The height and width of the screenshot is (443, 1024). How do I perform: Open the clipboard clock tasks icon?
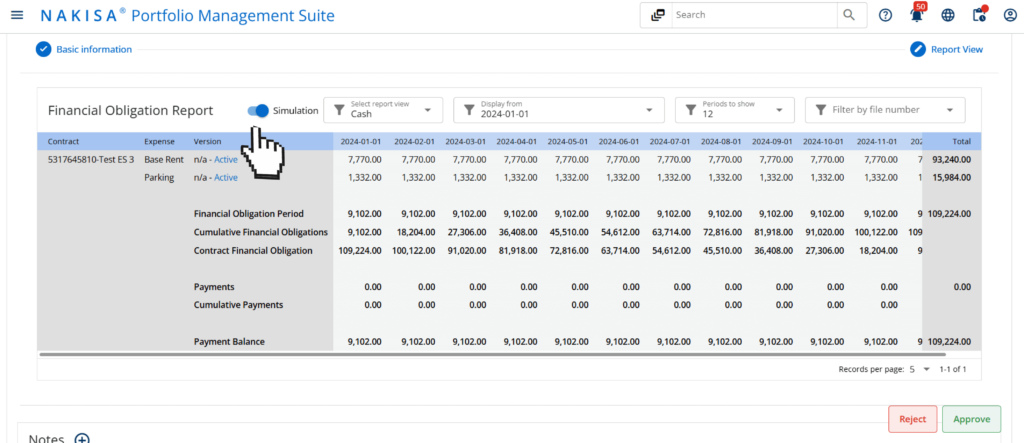coord(978,15)
